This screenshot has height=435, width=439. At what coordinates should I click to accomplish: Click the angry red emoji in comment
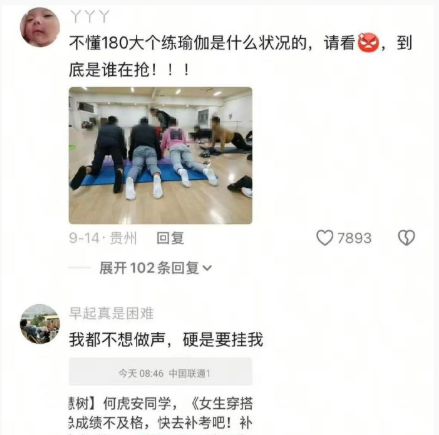[368, 43]
